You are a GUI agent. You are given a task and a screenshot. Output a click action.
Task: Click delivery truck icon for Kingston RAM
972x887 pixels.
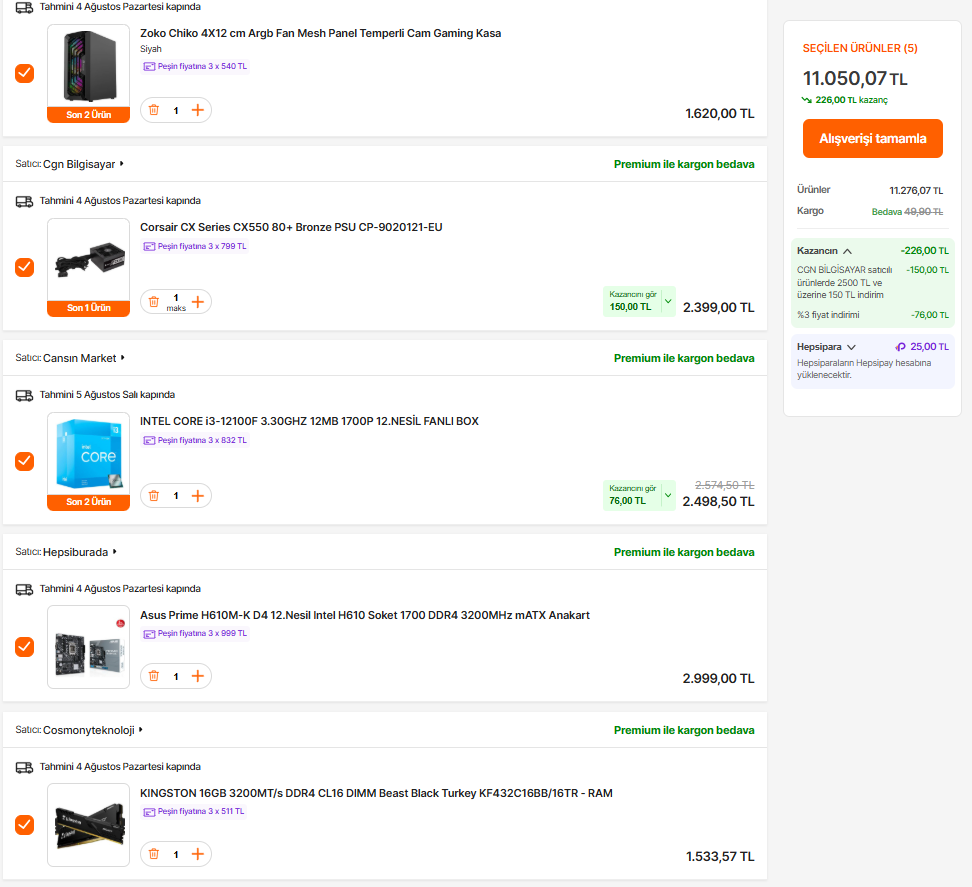tap(24, 767)
